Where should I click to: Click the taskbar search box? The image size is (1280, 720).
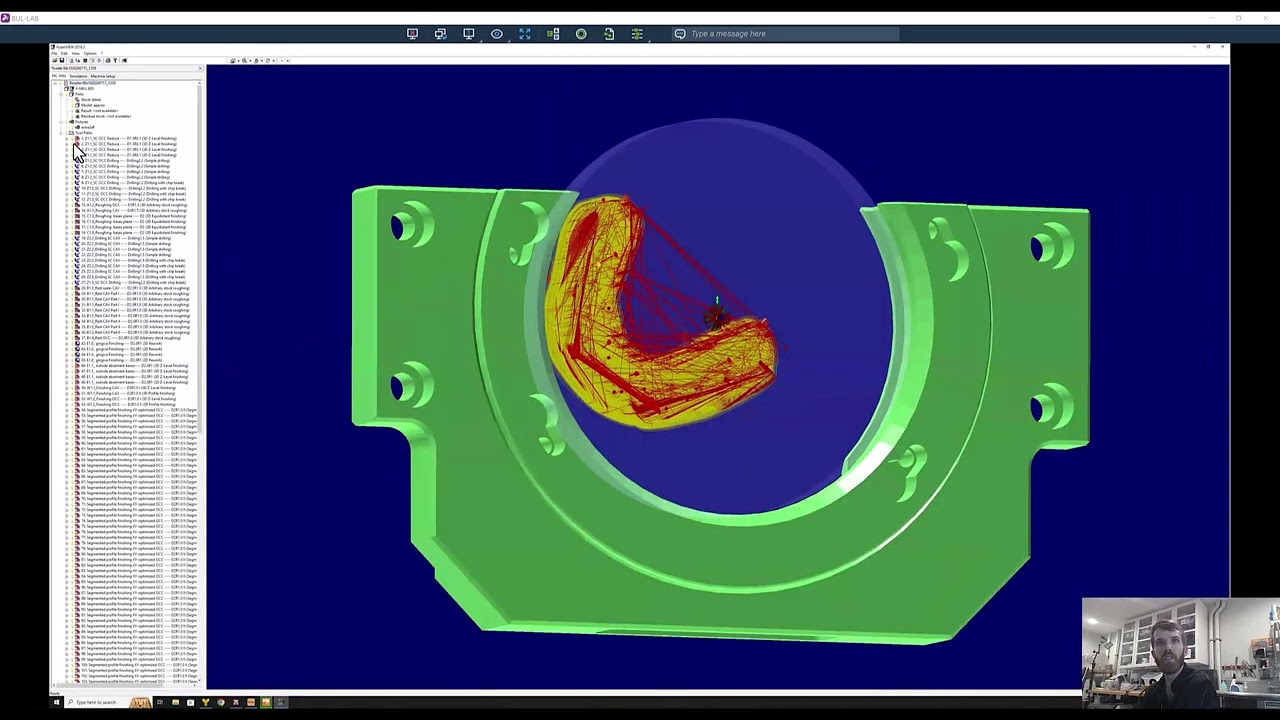(108, 702)
